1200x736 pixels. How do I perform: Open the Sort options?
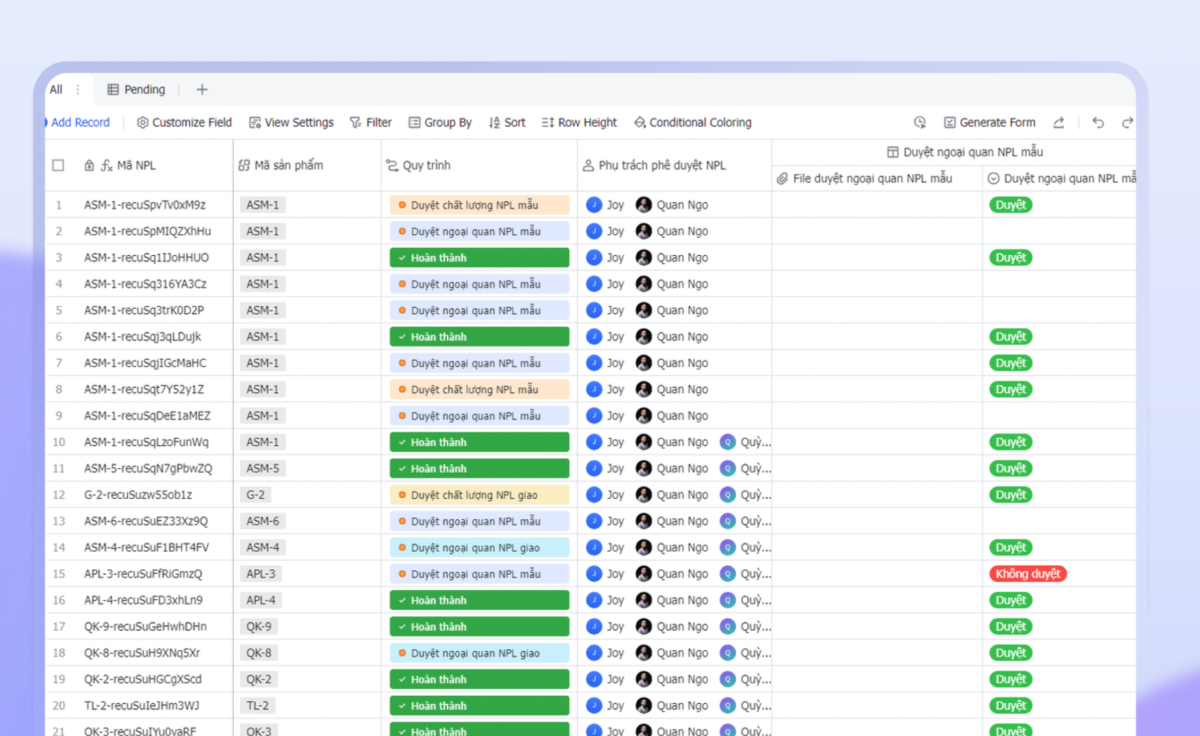point(507,123)
